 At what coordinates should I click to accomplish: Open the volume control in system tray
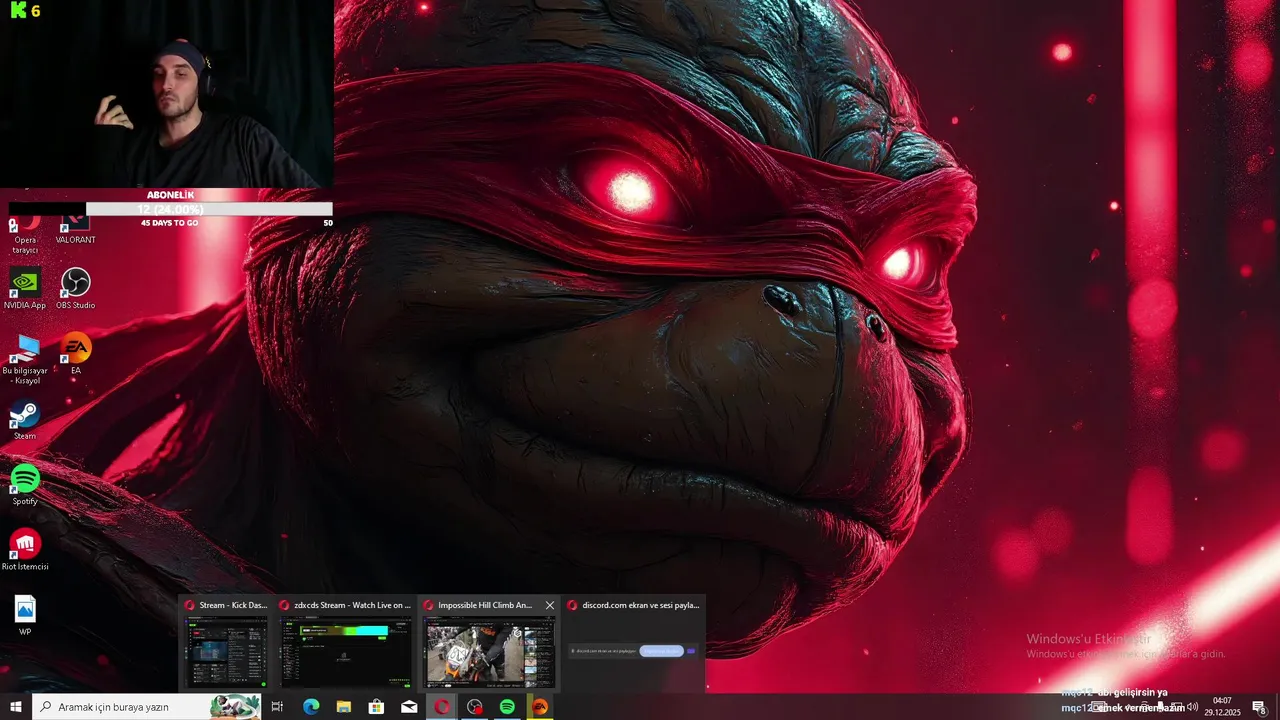1192,707
